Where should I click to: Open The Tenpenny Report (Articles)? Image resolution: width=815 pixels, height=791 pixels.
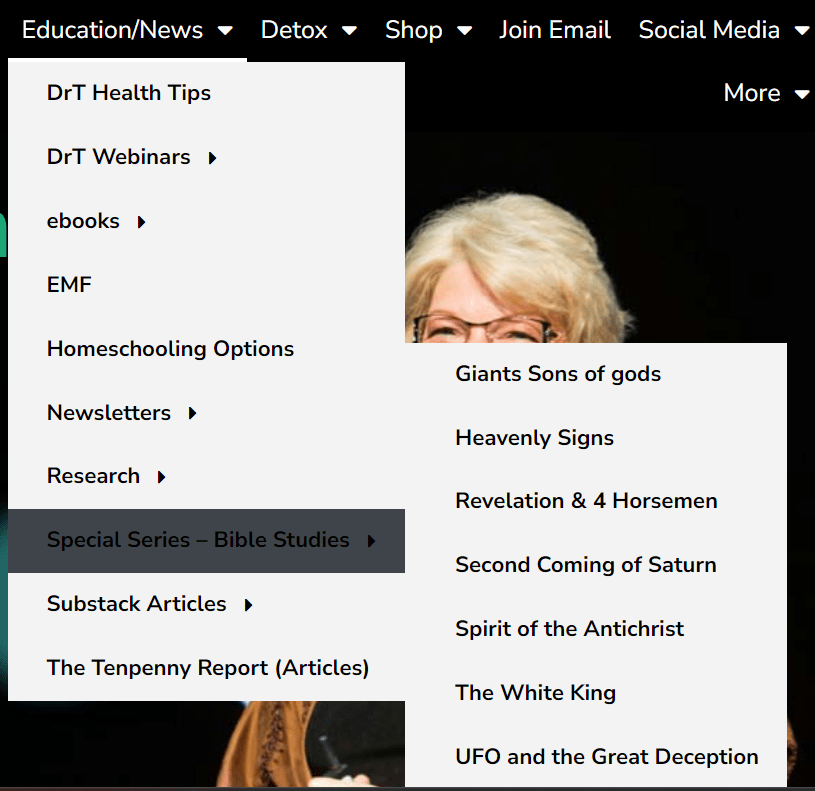[x=208, y=668]
